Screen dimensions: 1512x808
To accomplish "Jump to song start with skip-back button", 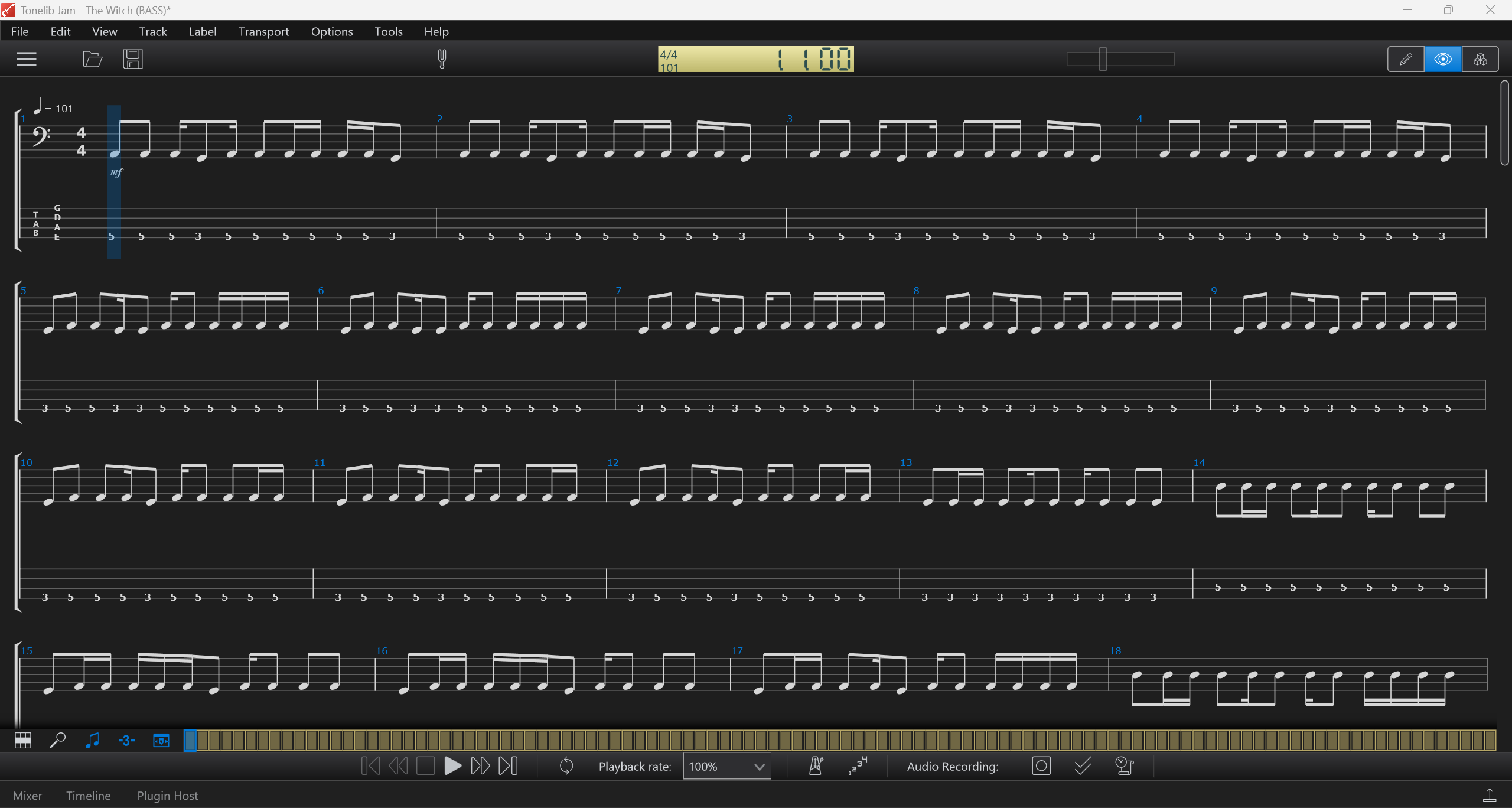I will point(370,766).
